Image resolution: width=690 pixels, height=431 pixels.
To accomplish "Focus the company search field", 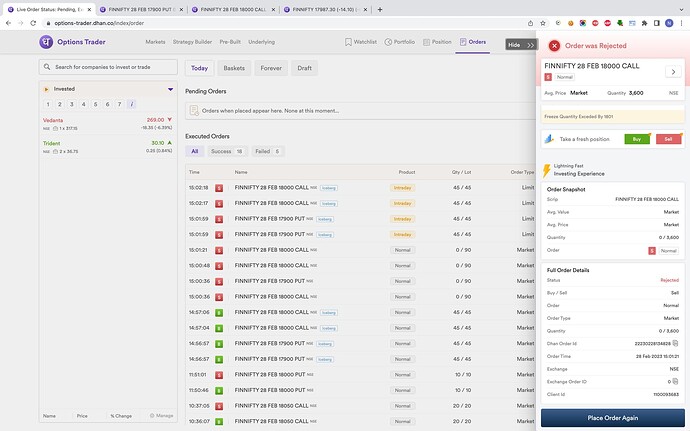I will (x=108, y=67).
